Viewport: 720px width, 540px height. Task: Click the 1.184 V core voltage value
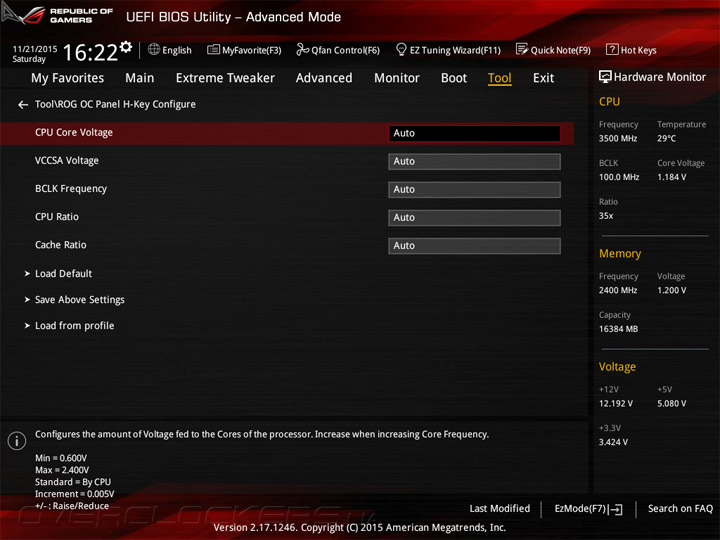pos(671,177)
